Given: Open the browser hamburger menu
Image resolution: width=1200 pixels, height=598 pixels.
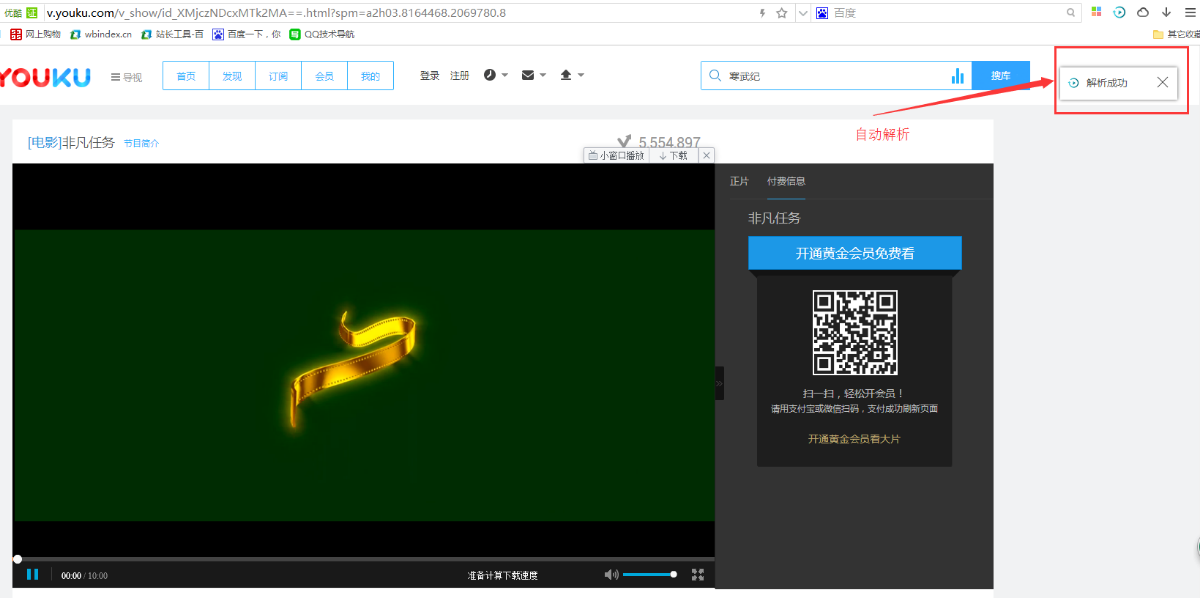Looking at the screenshot, I should (1189, 12).
